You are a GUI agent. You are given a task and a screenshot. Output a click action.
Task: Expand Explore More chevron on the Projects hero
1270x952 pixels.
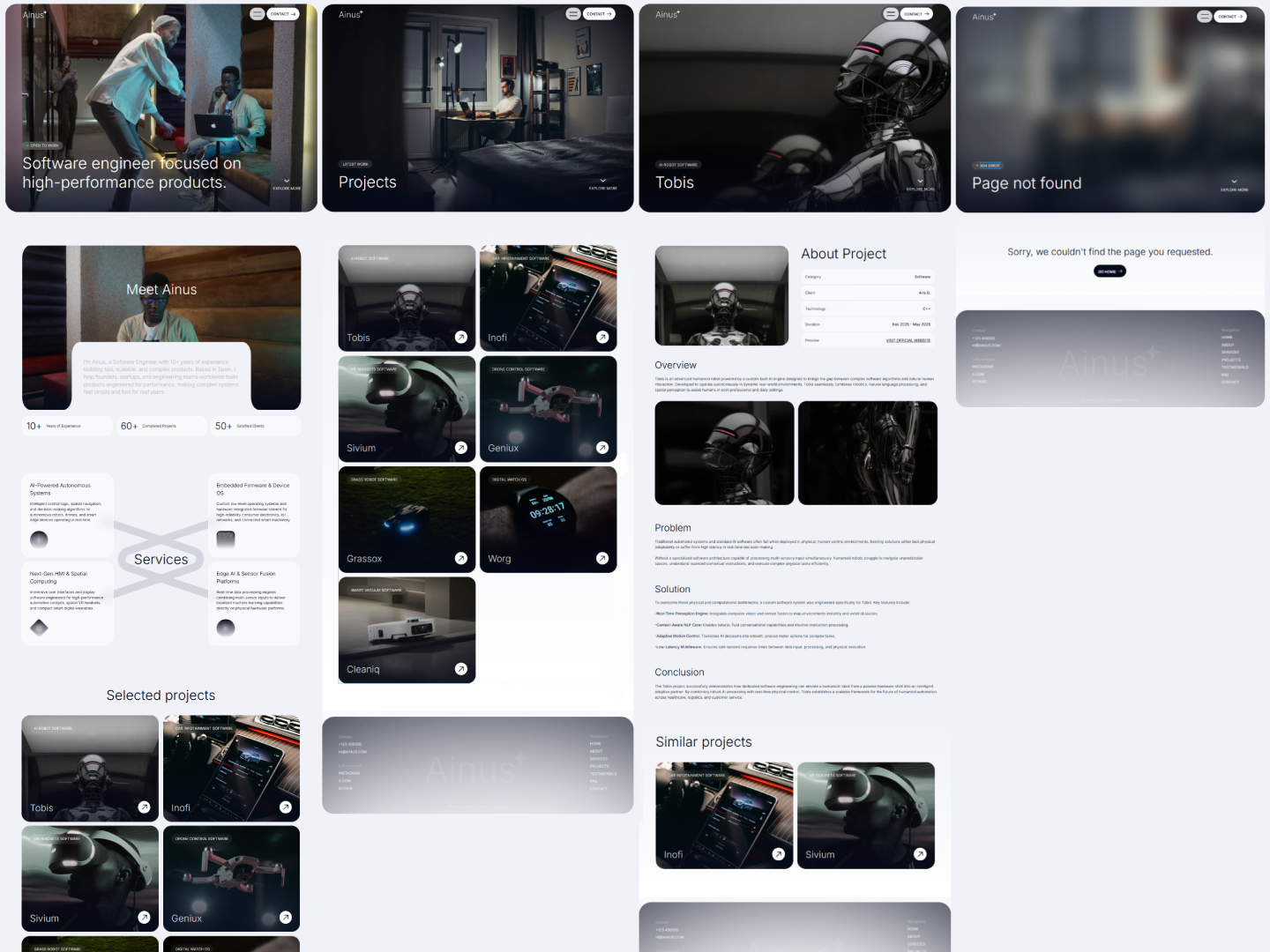(x=603, y=182)
